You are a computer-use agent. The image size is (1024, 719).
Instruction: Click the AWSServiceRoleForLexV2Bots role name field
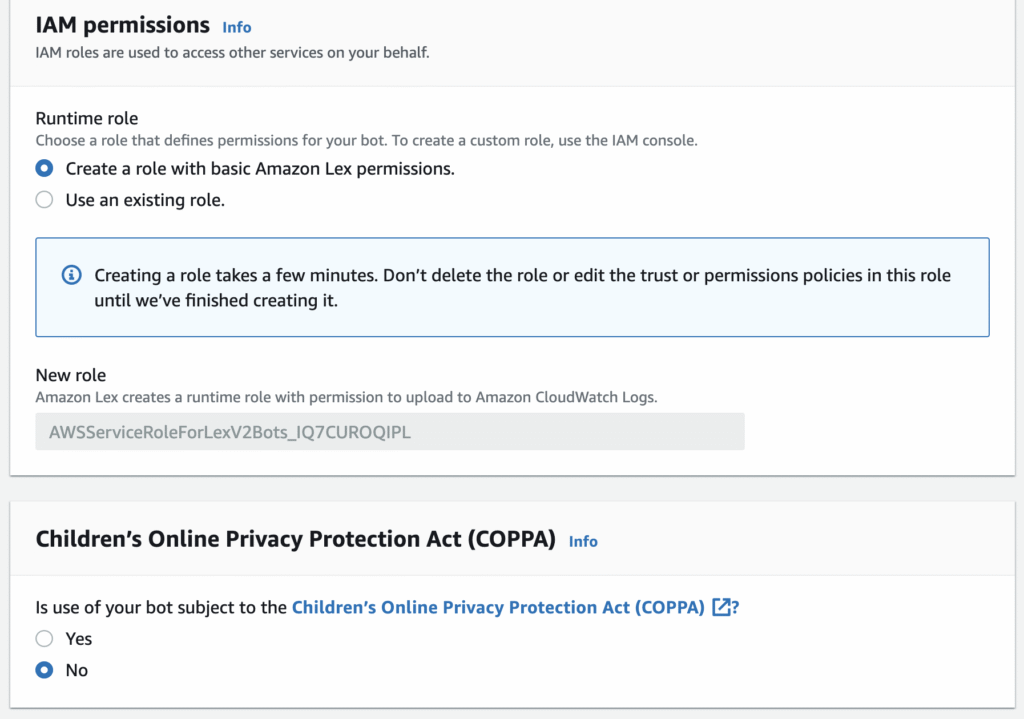tap(390, 432)
